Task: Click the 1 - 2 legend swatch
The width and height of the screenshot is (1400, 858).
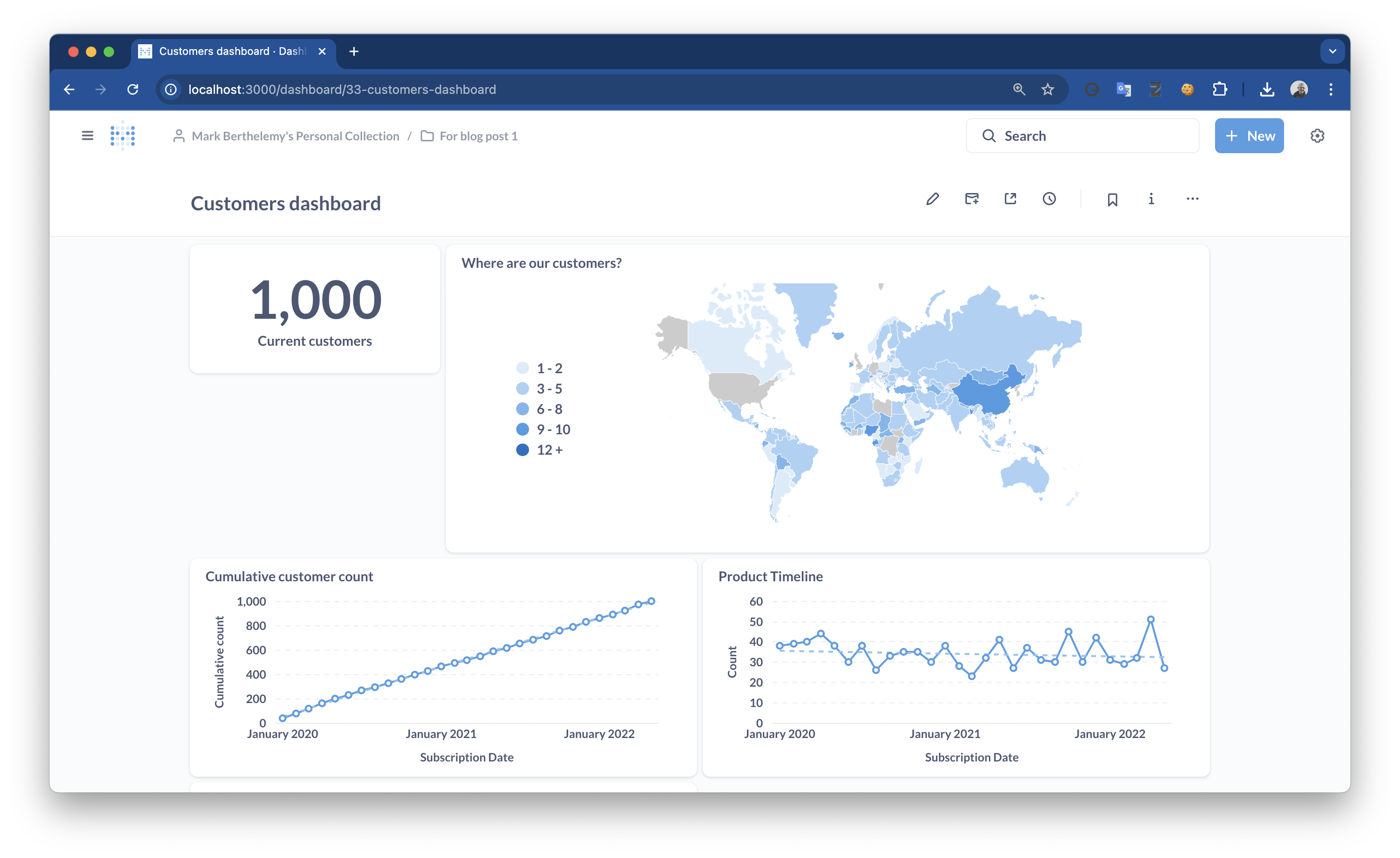Action: (522, 368)
